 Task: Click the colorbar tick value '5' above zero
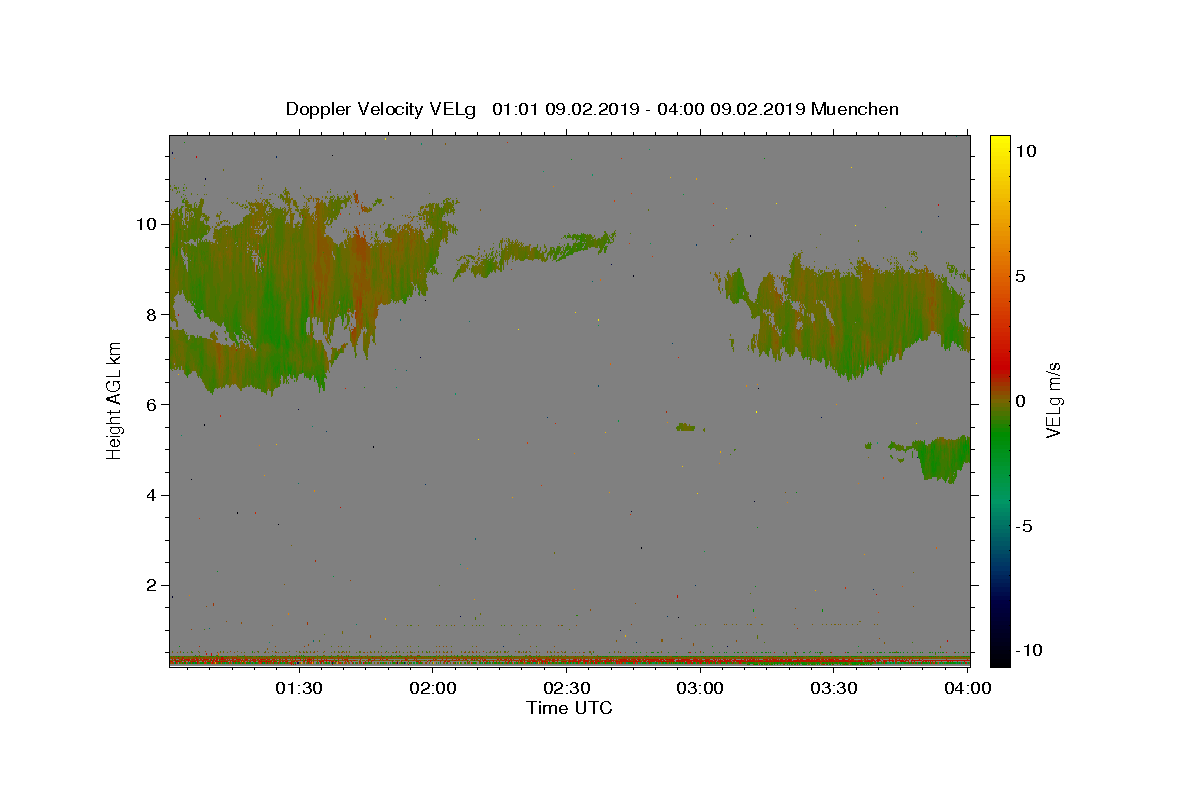[x=1021, y=276]
